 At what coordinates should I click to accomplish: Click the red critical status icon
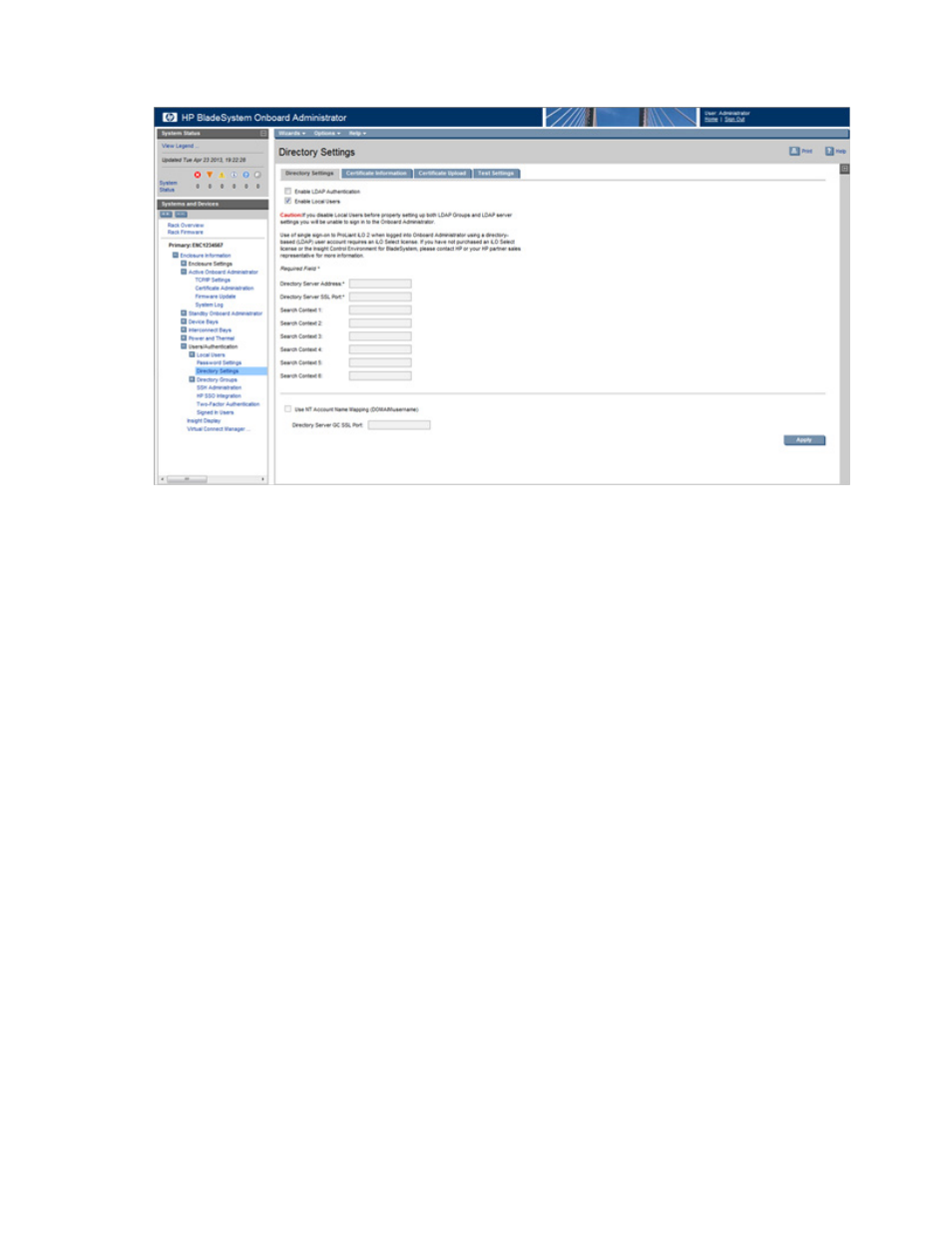click(x=198, y=175)
